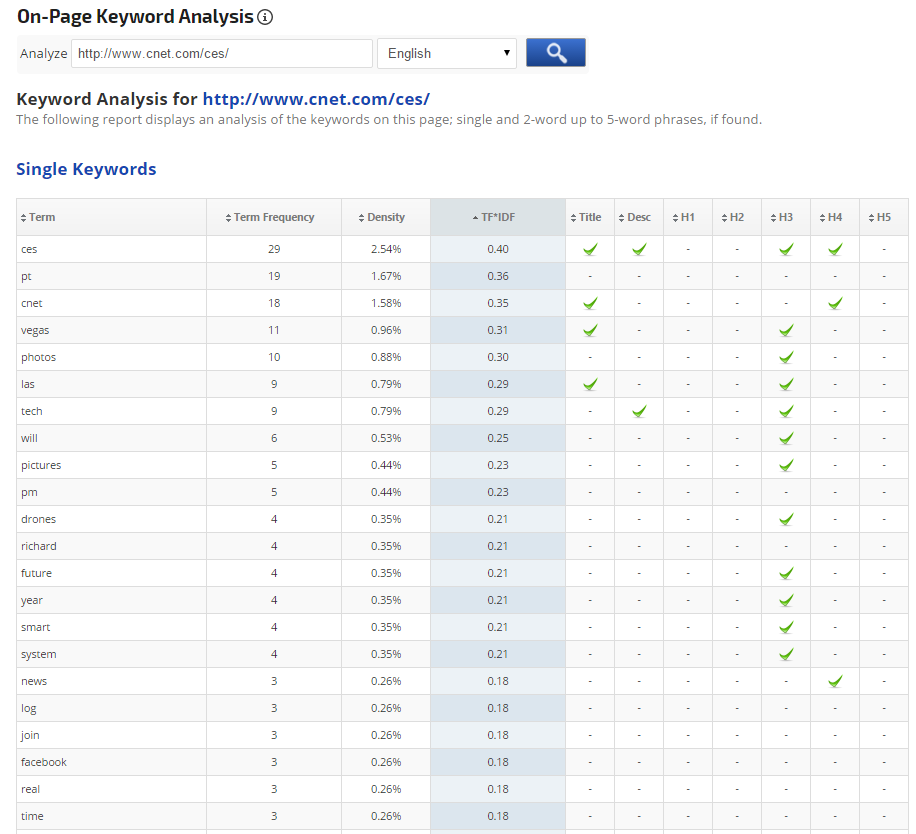Screen dimensions: 916x834
Task: Sort table by Term Frequency column
Action: click(x=273, y=217)
